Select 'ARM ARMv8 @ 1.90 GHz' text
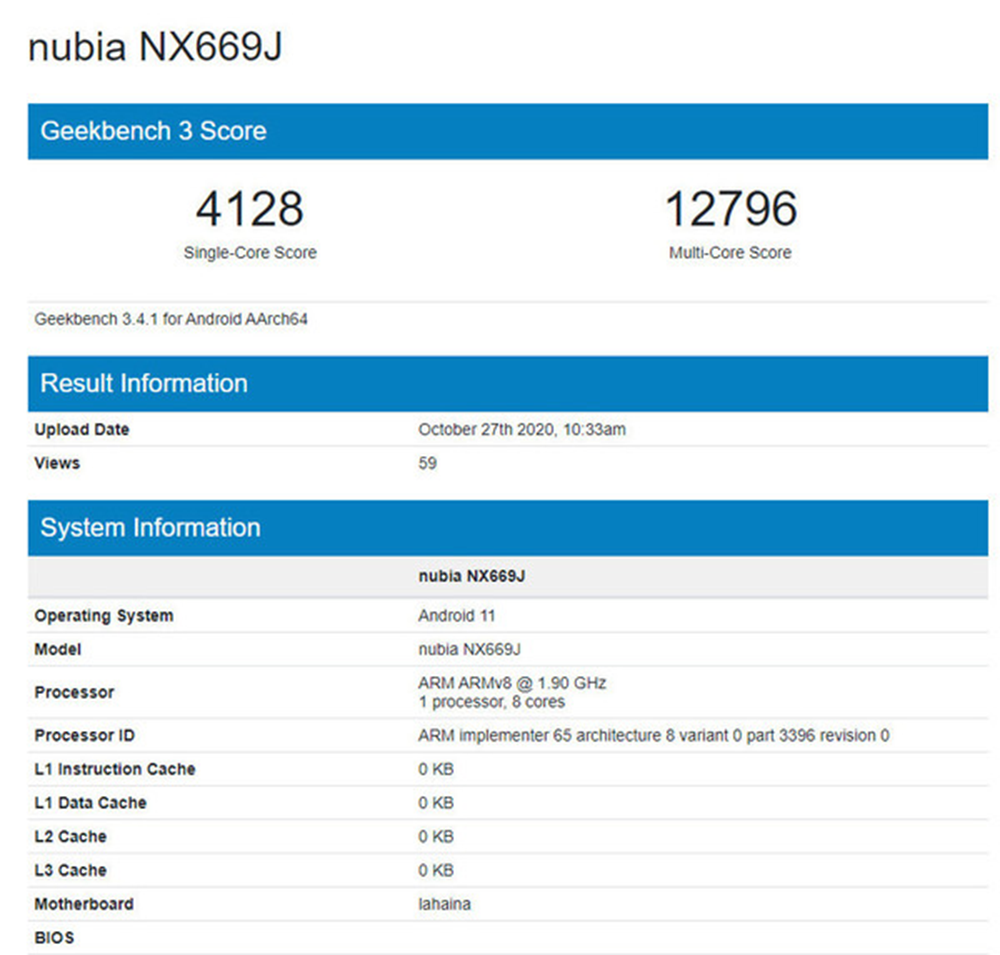 pyautogui.click(x=512, y=683)
